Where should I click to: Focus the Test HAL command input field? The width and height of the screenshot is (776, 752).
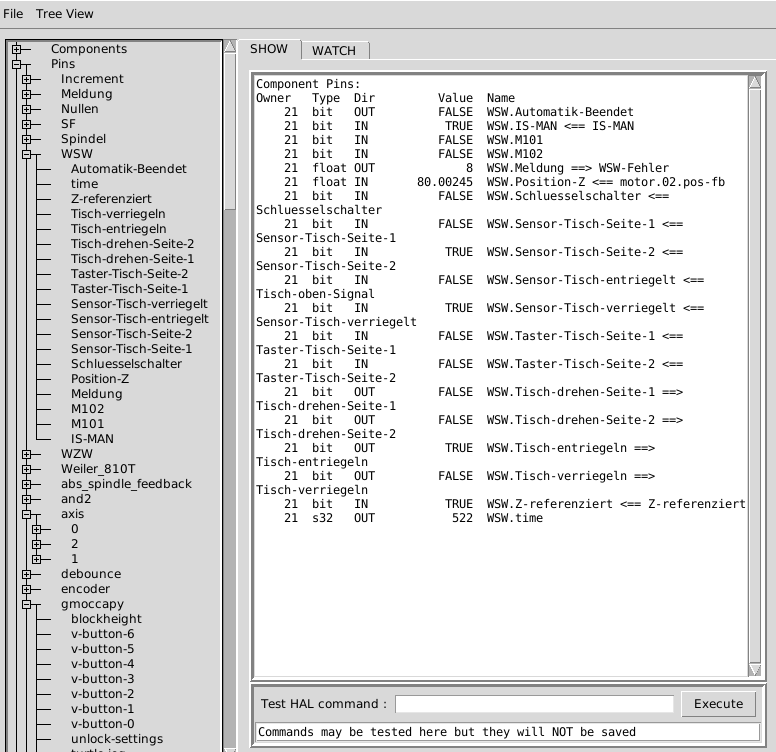pyautogui.click(x=534, y=704)
